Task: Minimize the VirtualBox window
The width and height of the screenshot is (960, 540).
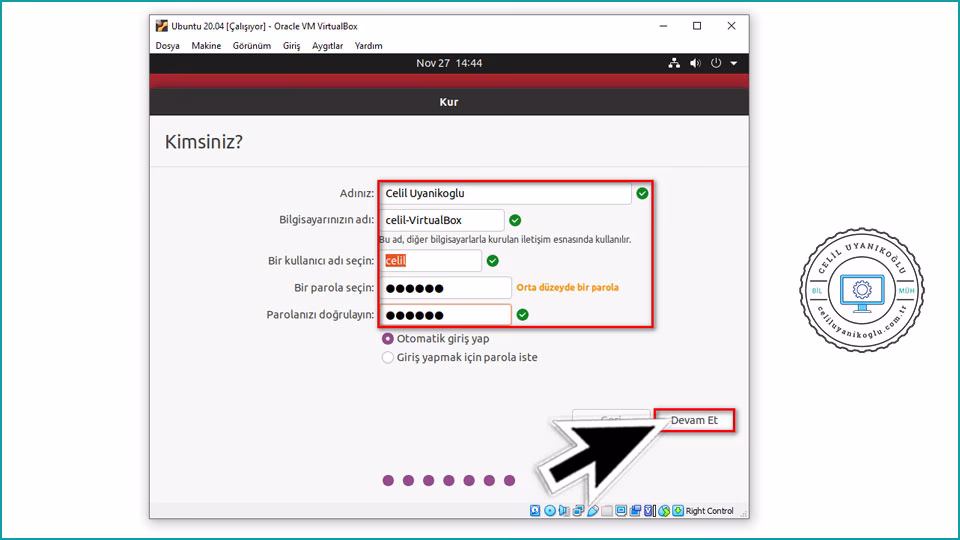Action: (663, 26)
